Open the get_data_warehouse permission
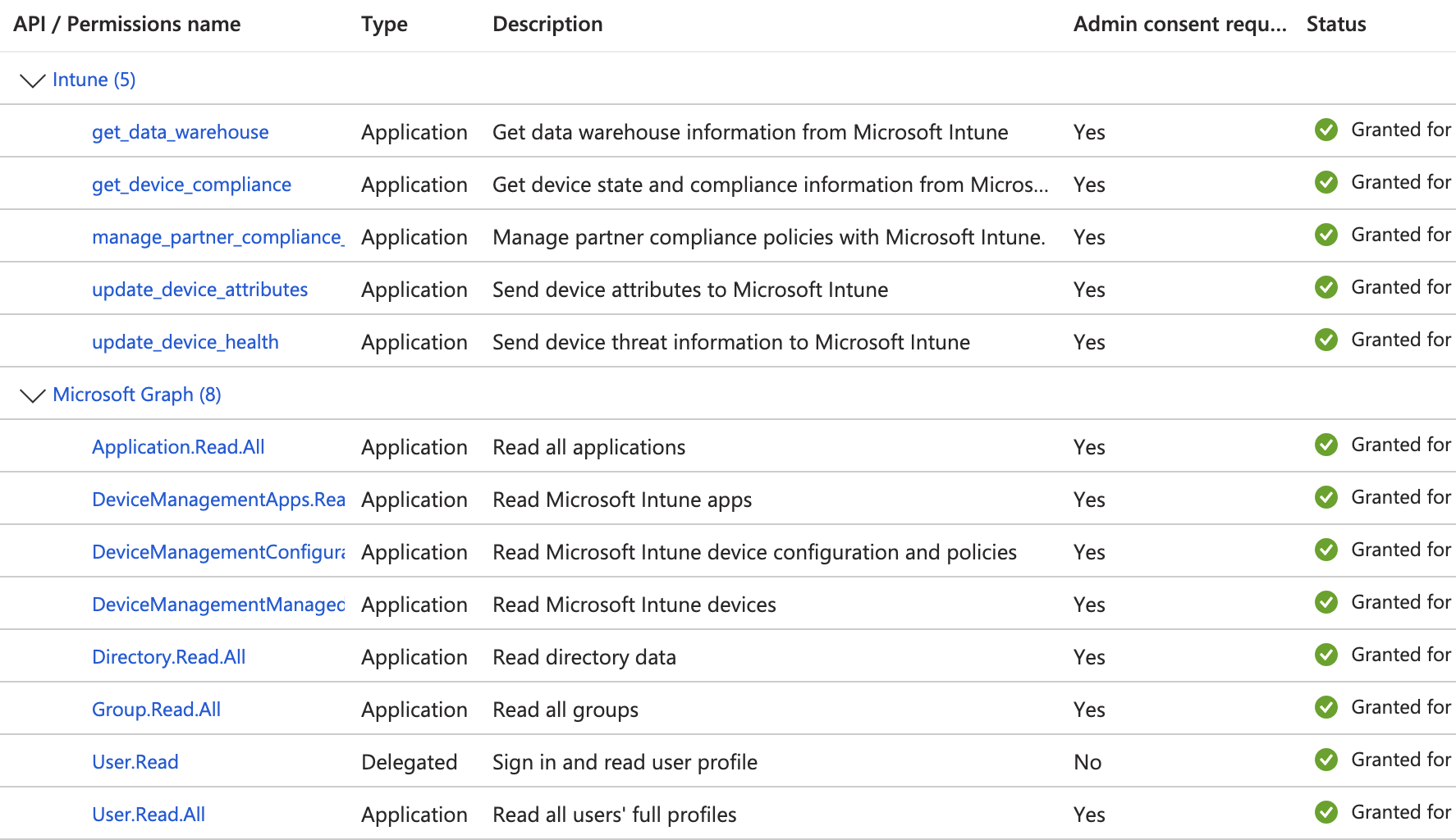This screenshot has width=1456, height=840. click(180, 132)
